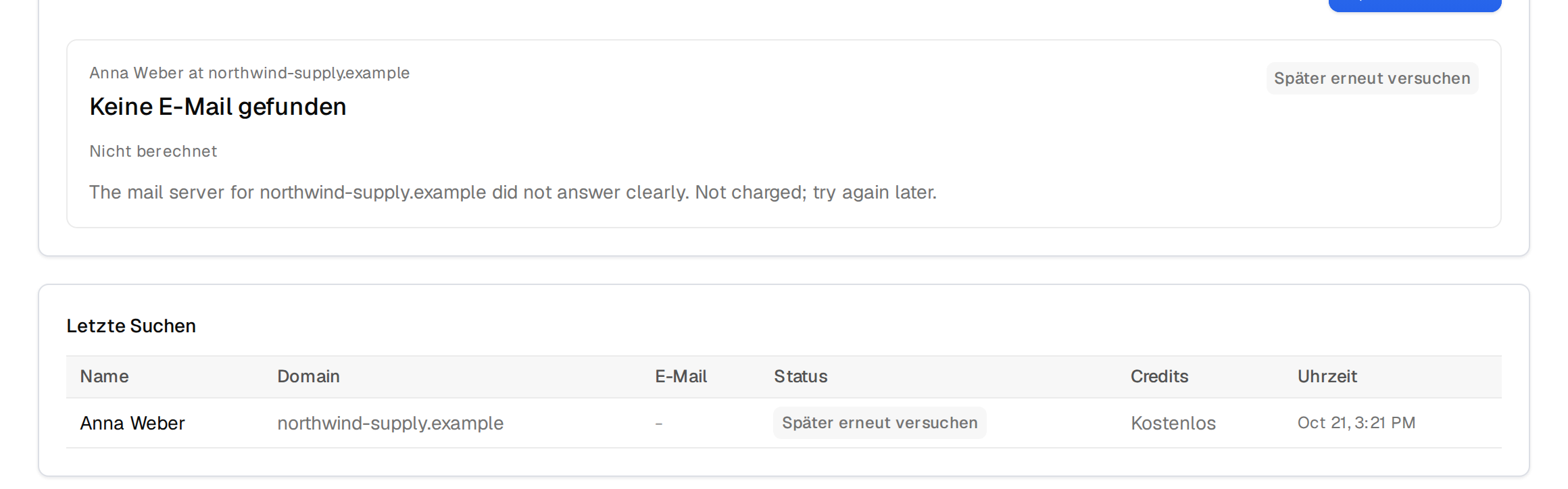Image resolution: width=1568 pixels, height=489 pixels.
Task: Click the 'Domain' column header
Action: pos(308,376)
